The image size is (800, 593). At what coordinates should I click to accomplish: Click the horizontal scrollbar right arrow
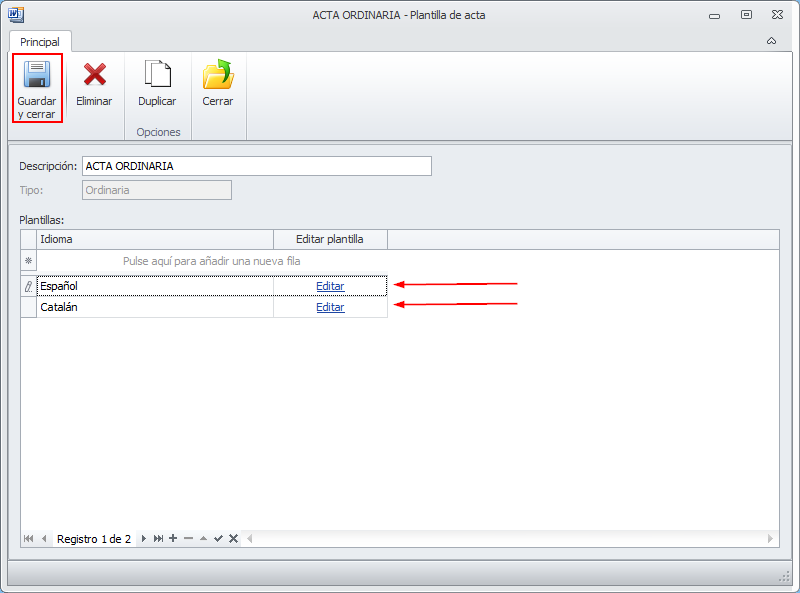(x=770, y=539)
